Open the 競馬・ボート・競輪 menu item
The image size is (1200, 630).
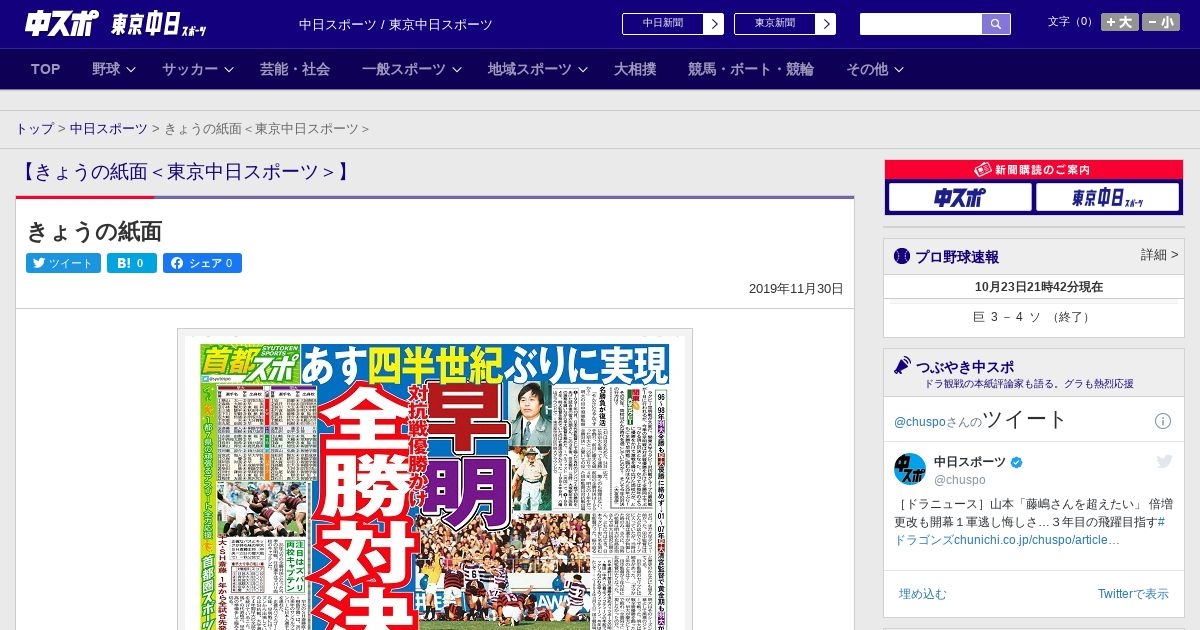click(751, 69)
